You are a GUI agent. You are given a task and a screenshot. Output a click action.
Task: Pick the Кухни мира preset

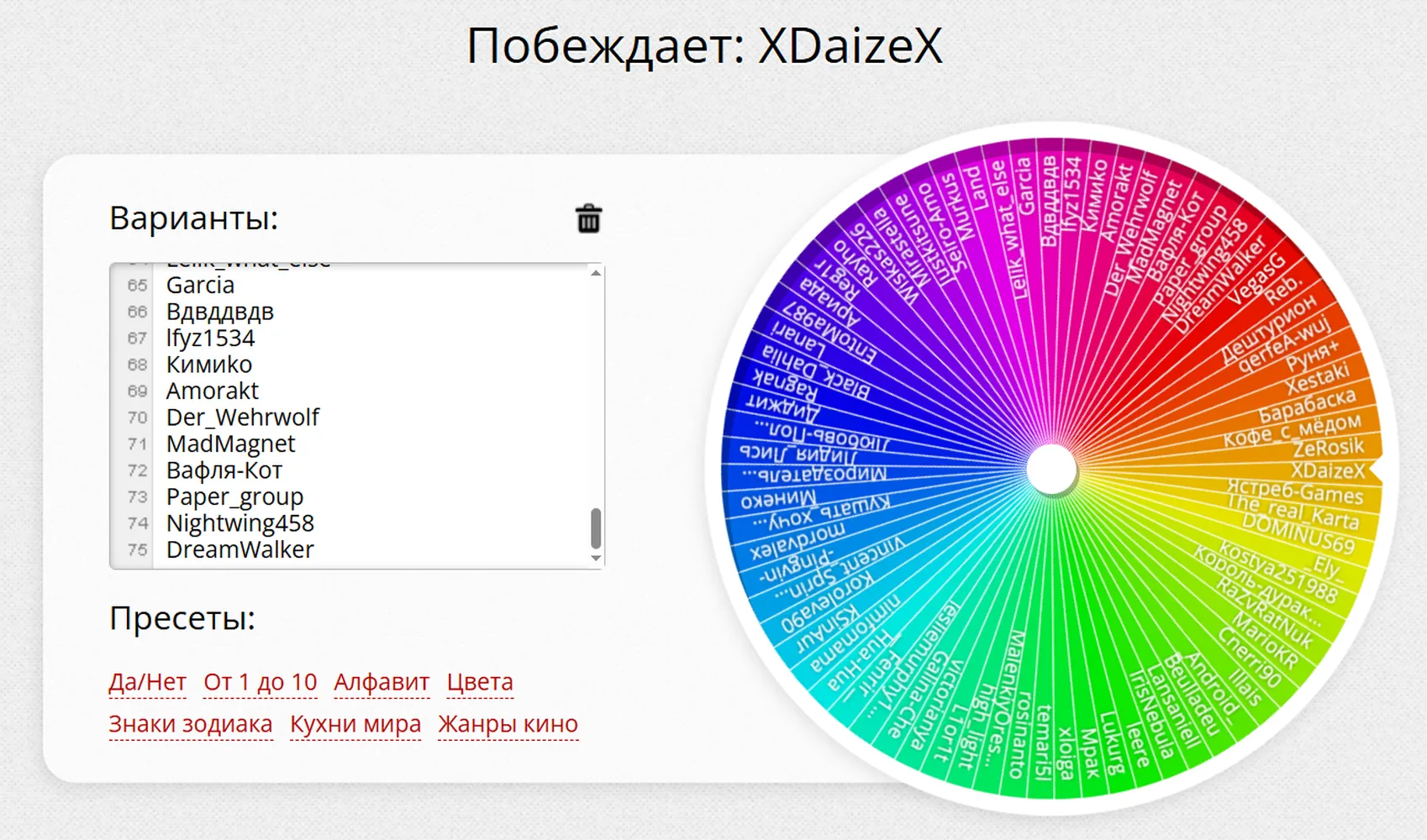tap(355, 724)
